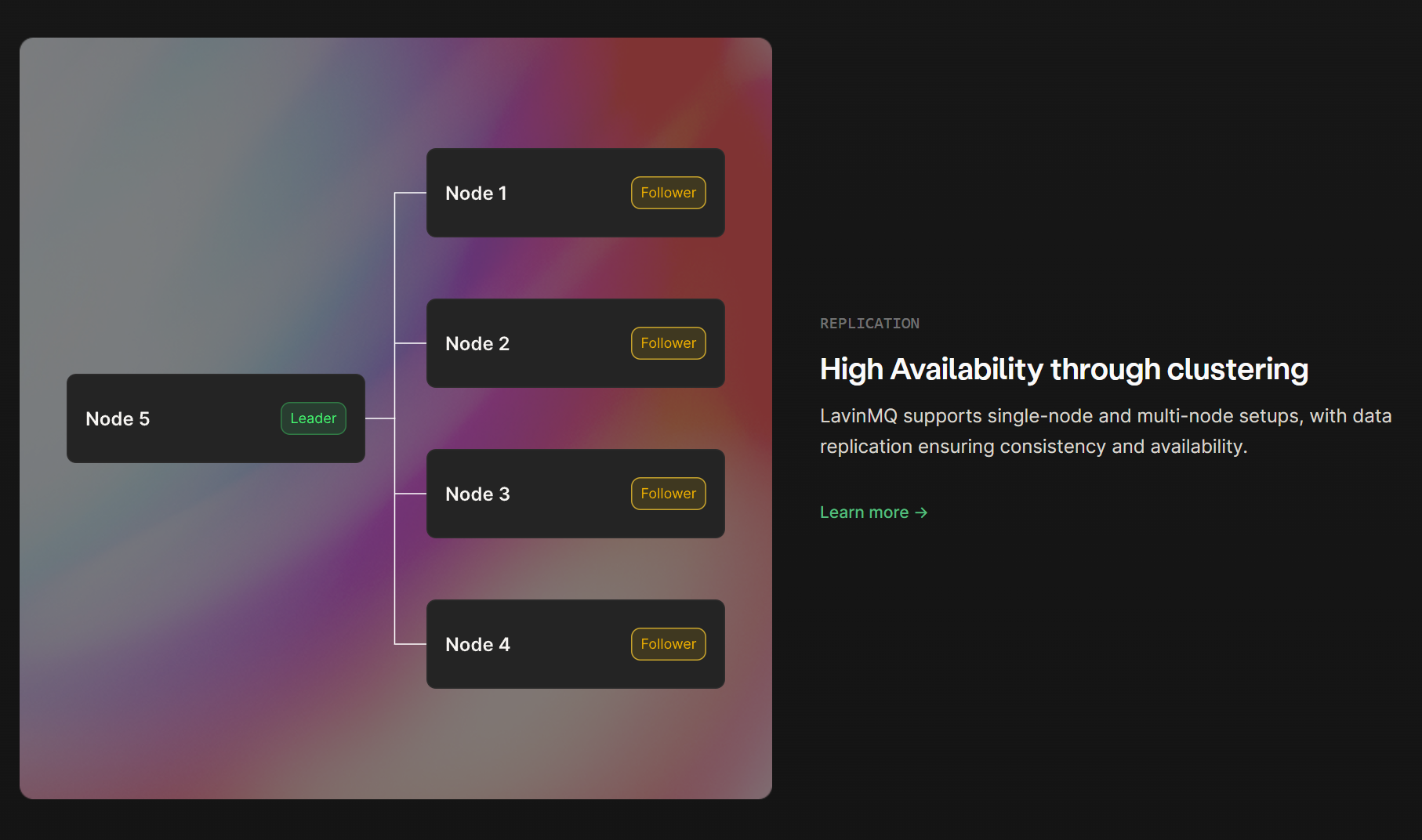Screen dimensions: 1422x840
Task: Select the "Node 1" label text
Action: point(476,194)
